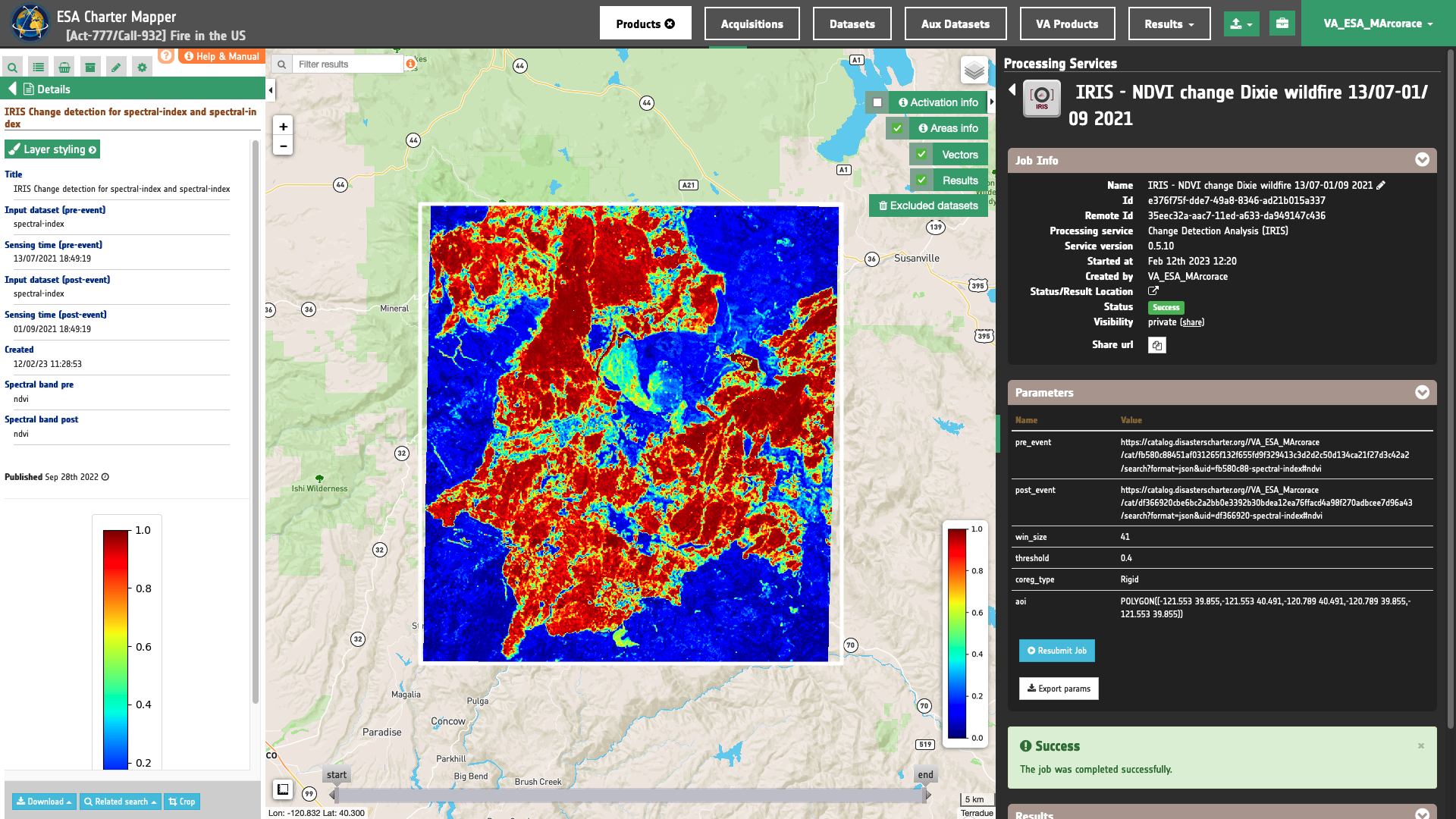This screenshot has width=1456, height=819.
Task: Enable the Activation info checkbox
Action: [877, 102]
